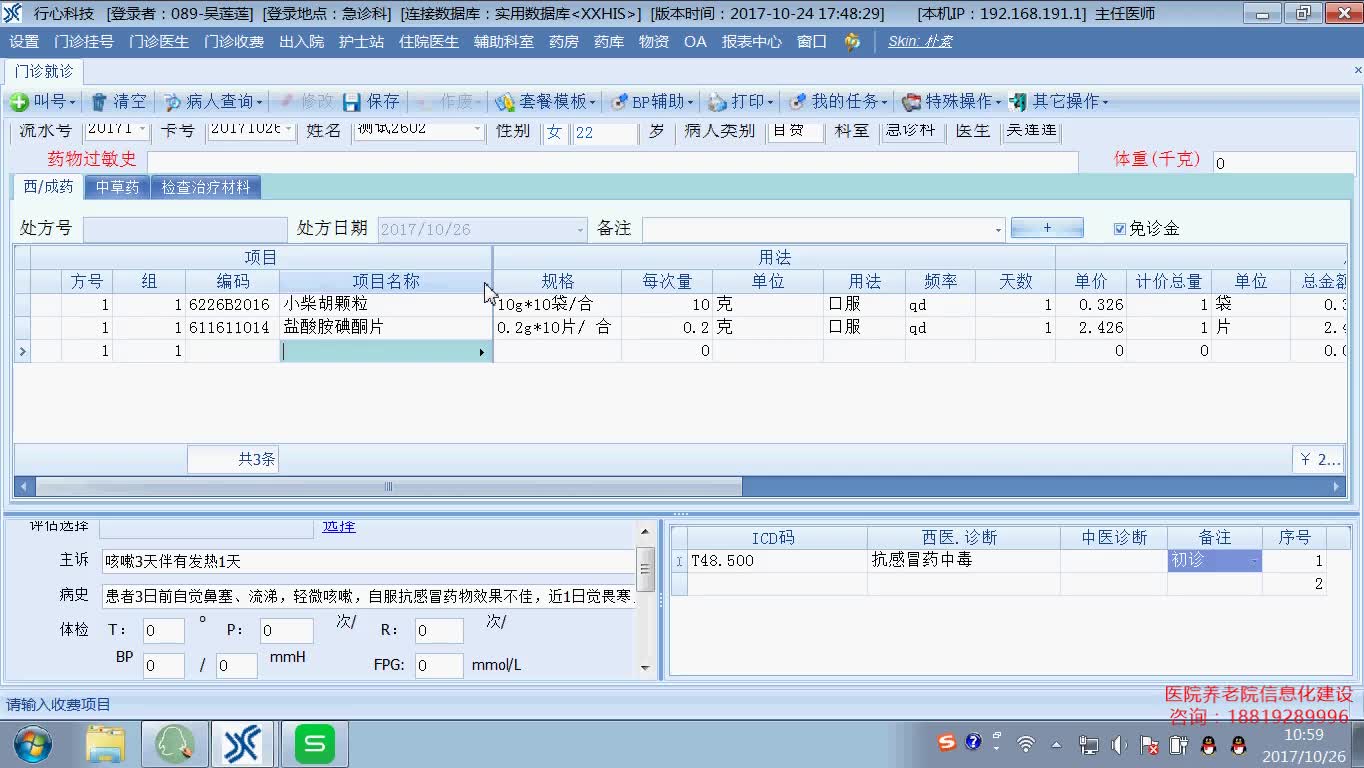Click the FPG input field
Image resolution: width=1364 pixels, height=768 pixels.
tap(439, 666)
